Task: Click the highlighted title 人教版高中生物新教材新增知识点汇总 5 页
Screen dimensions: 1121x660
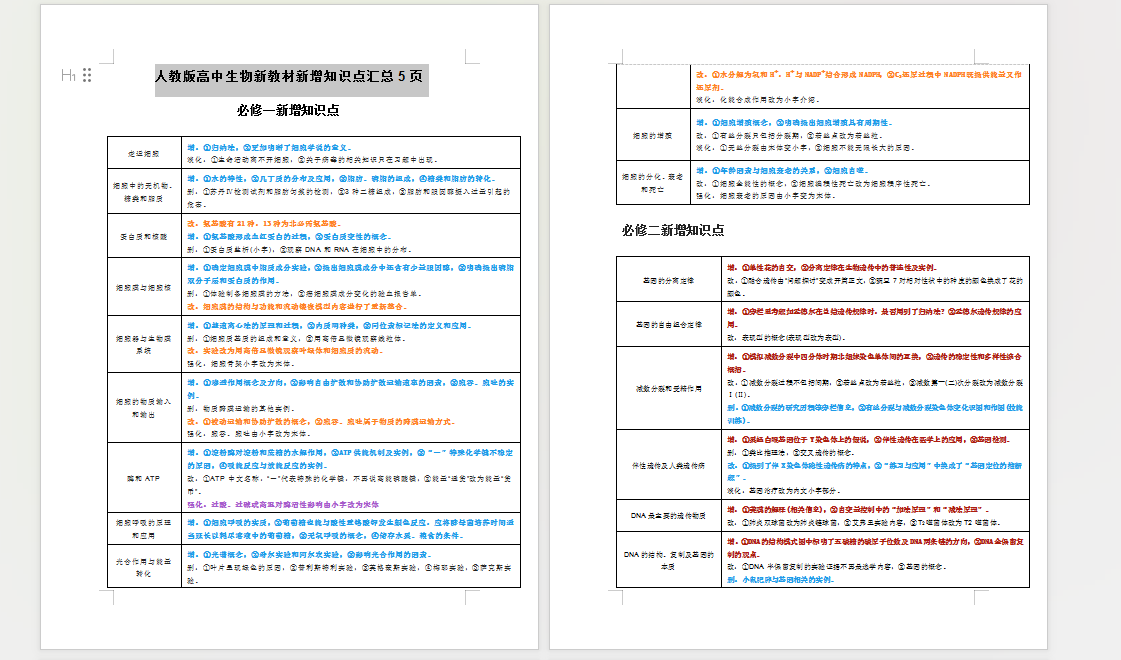Action: pos(291,76)
